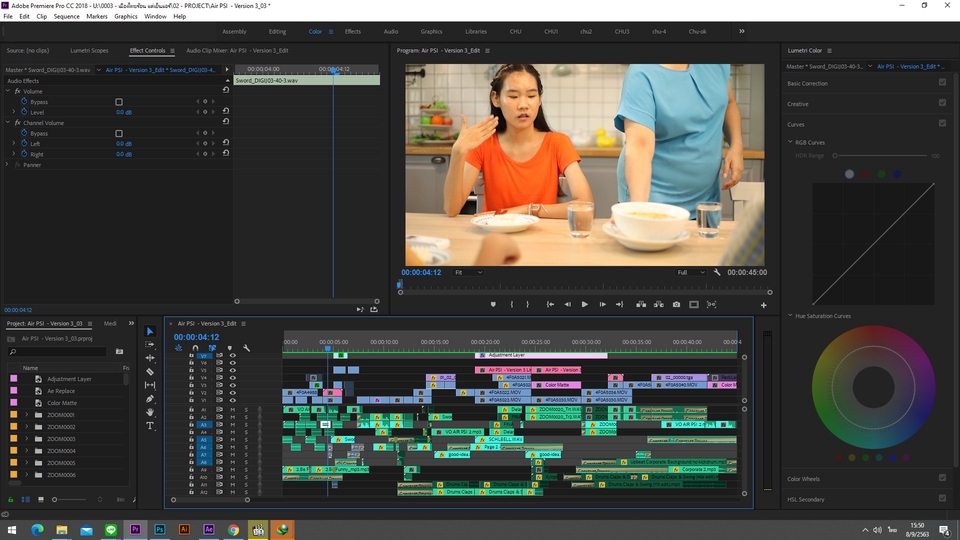Open the Graphics menu

click(x=126, y=17)
